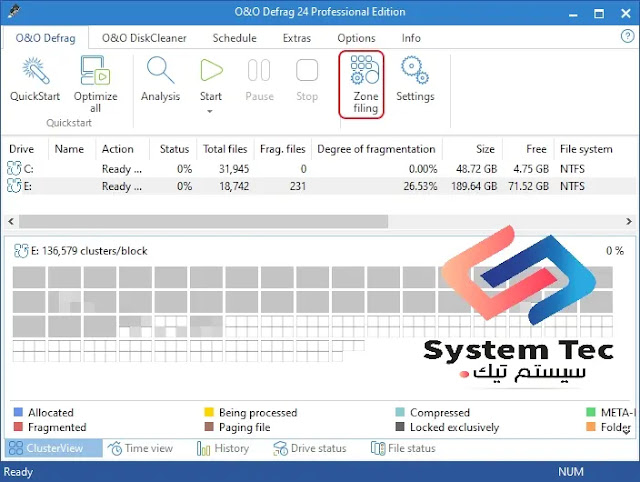Click the blue Allocated legend swatch

click(x=18, y=412)
